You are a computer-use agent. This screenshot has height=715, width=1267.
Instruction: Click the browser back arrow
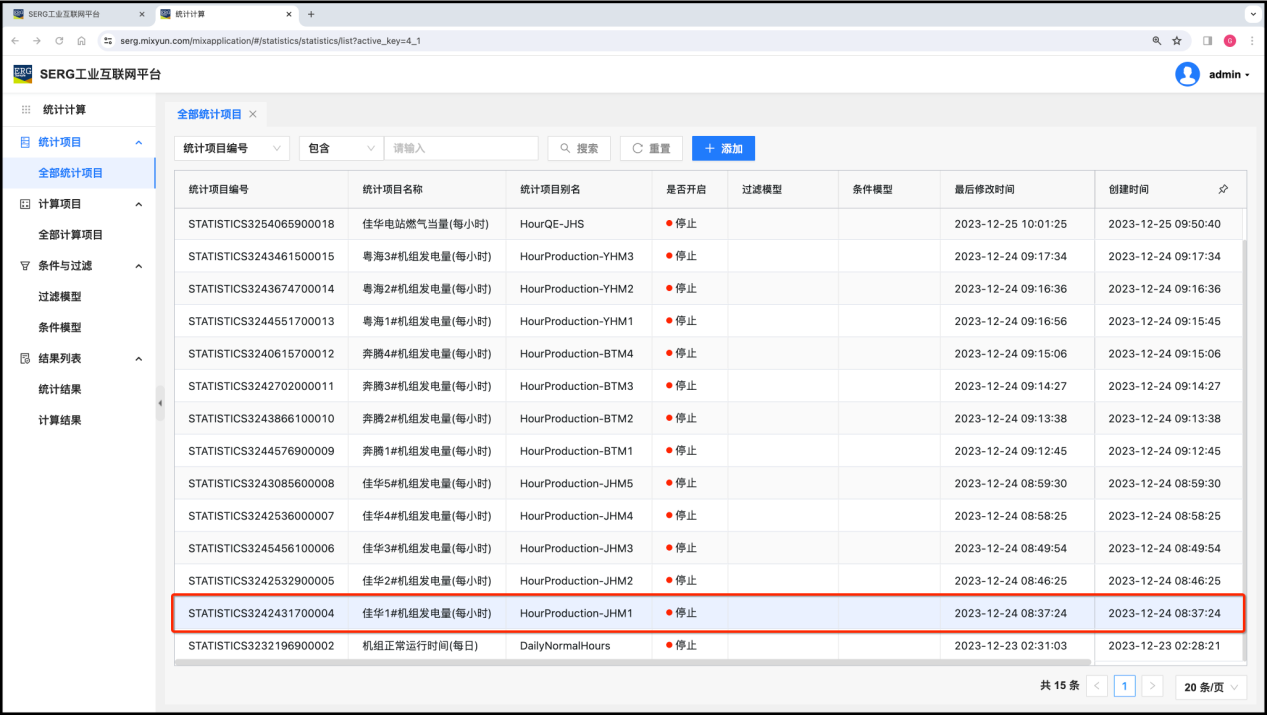coord(15,41)
